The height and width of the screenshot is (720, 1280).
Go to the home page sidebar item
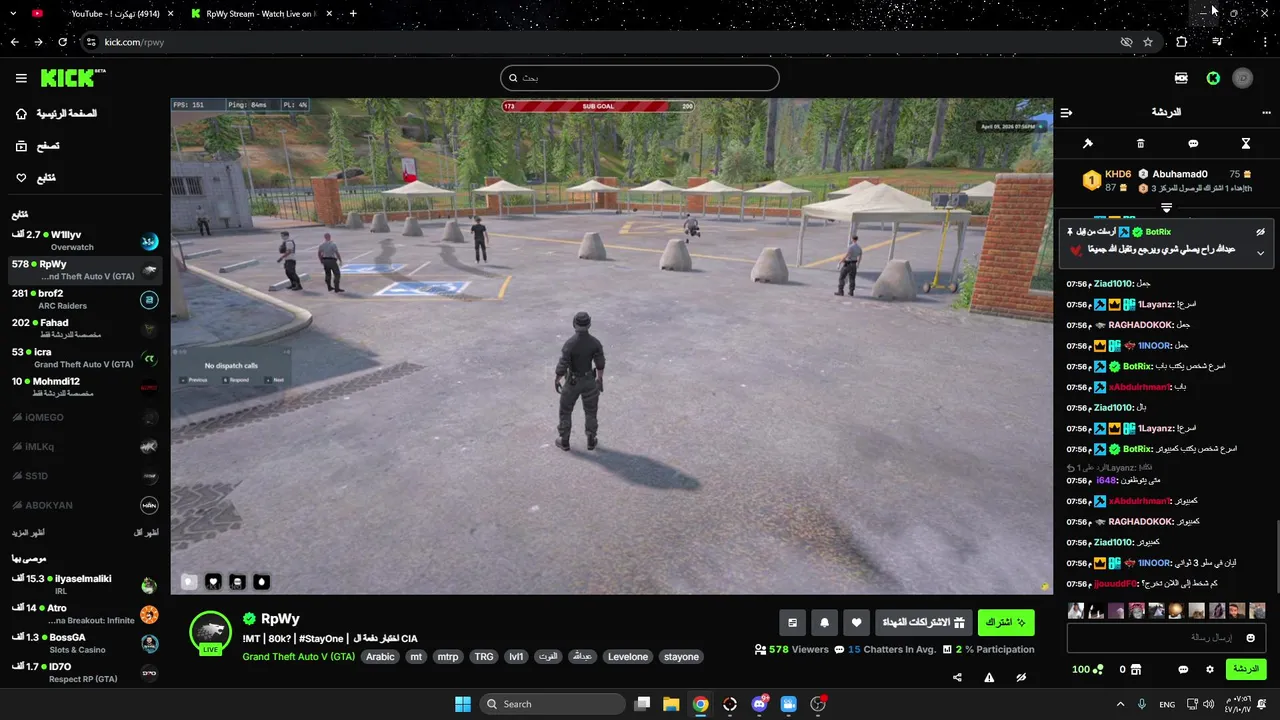pos(56,114)
